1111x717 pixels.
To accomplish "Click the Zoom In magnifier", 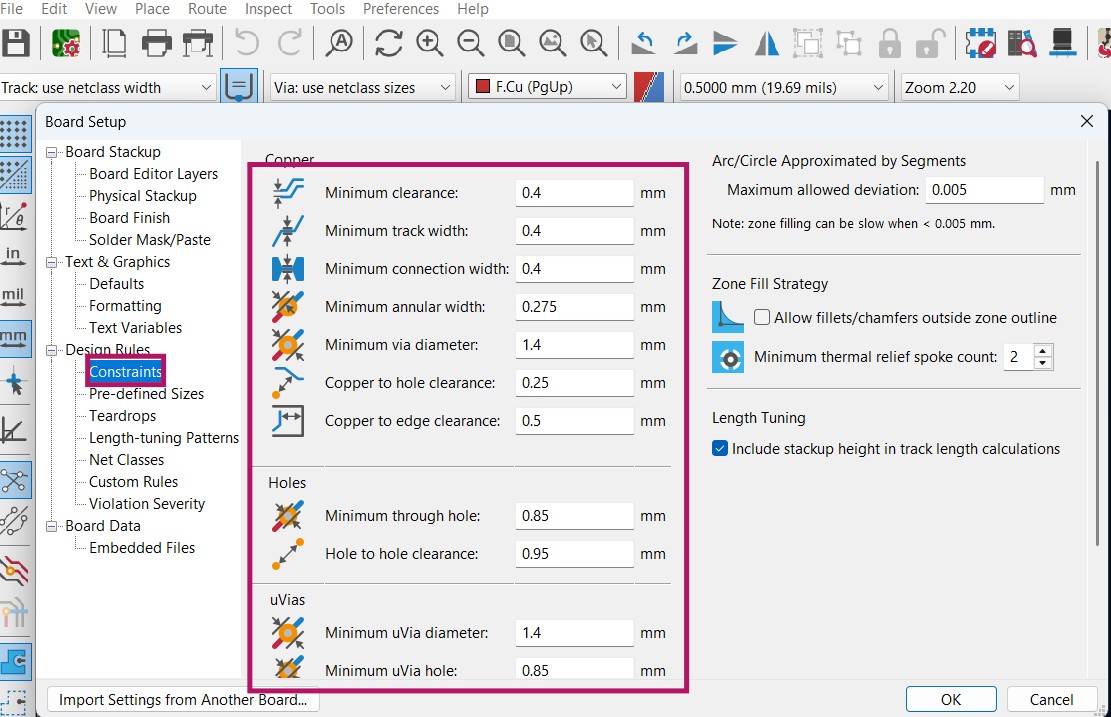I will [429, 44].
